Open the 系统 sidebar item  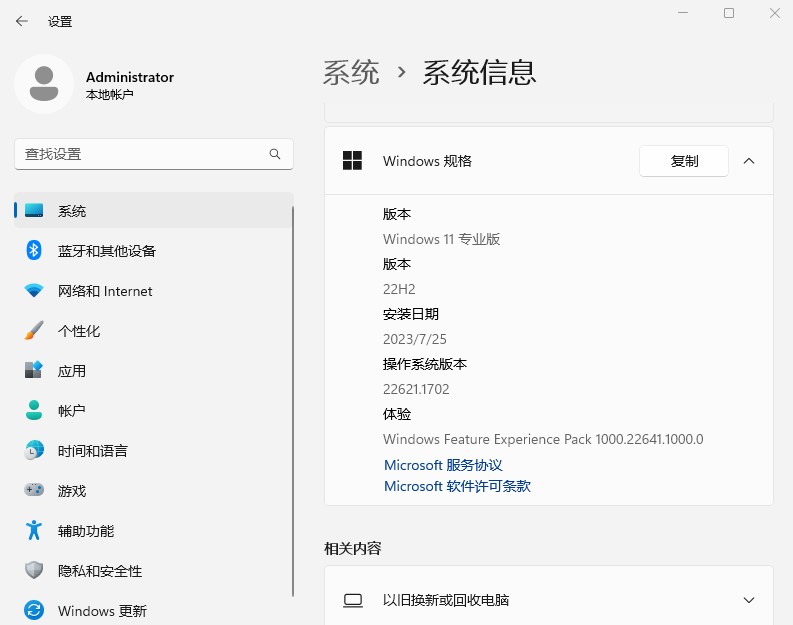click(72, 211)
